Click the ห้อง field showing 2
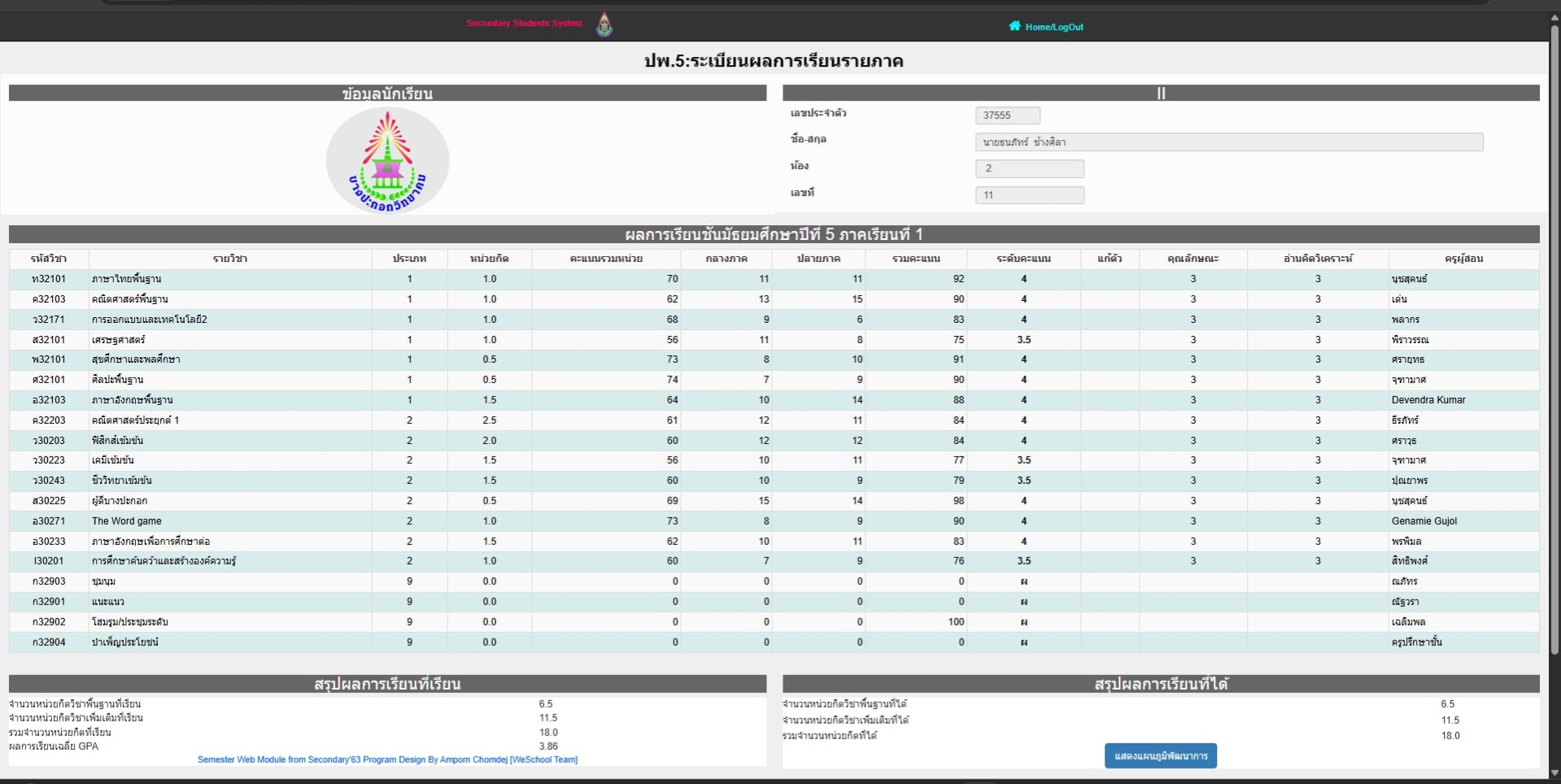The image size is (1561, 784). [1029, 168]
